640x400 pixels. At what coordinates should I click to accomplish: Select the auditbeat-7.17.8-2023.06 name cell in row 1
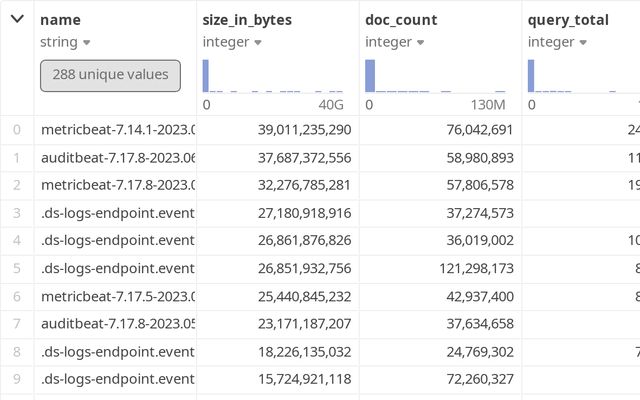117,157
